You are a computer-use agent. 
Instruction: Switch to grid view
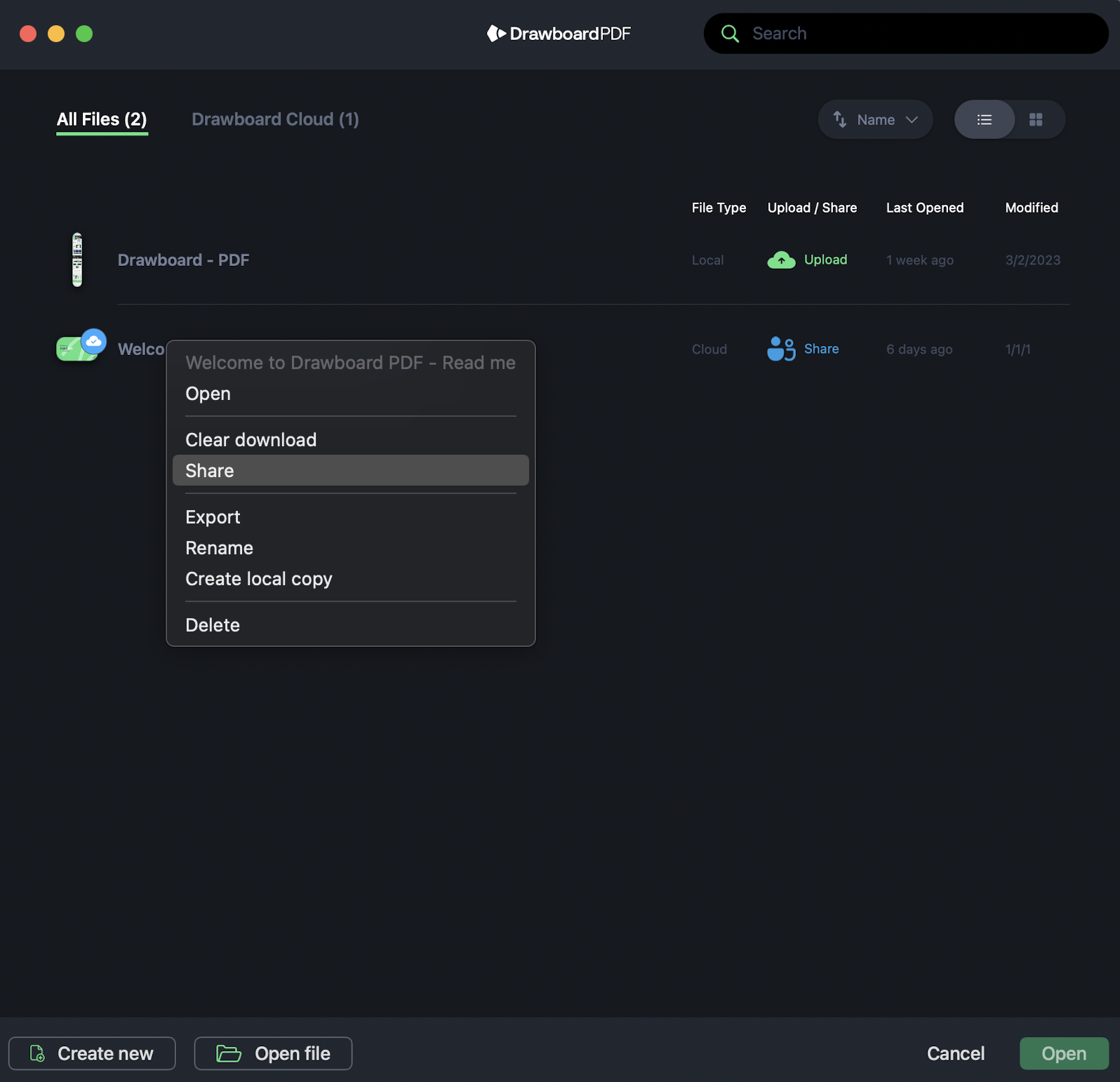(1036, 119)
